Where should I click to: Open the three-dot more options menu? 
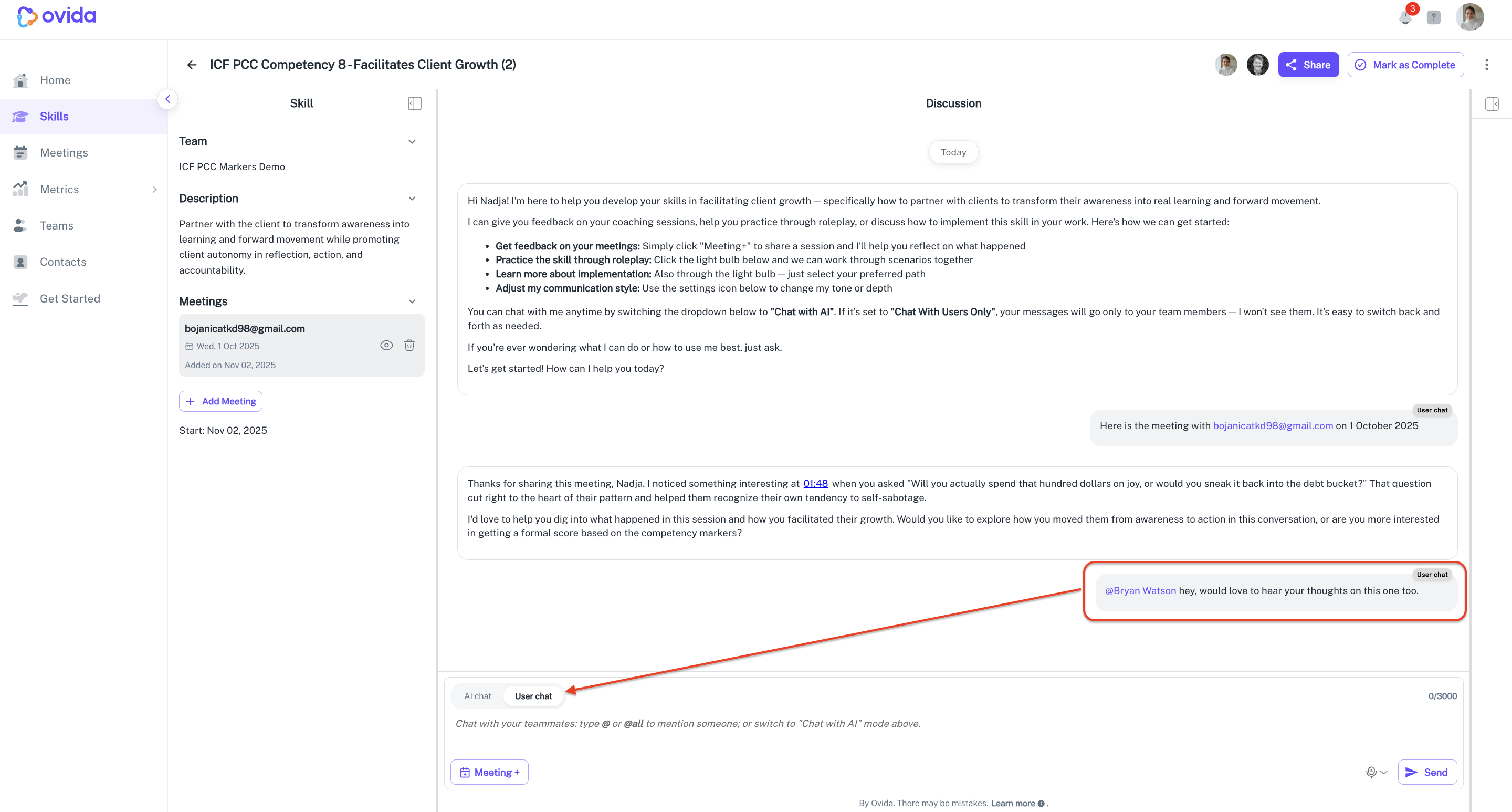pyautogui.click(x=1487, y=65)
